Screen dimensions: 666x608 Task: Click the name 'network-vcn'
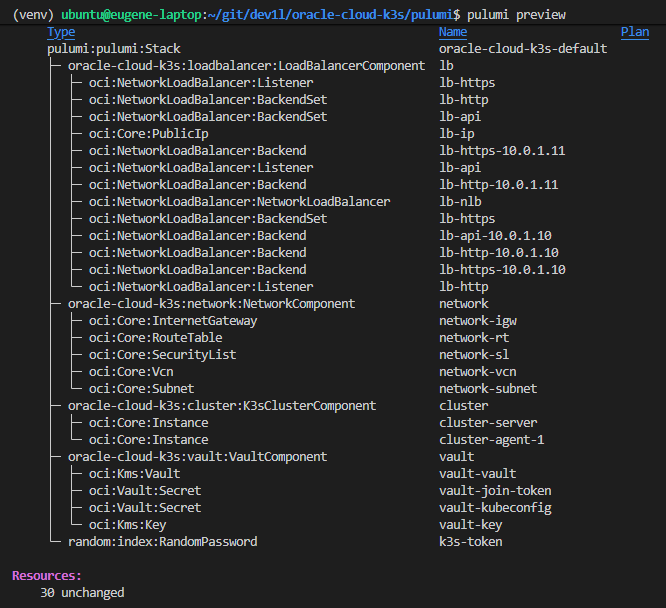[477, 372]
